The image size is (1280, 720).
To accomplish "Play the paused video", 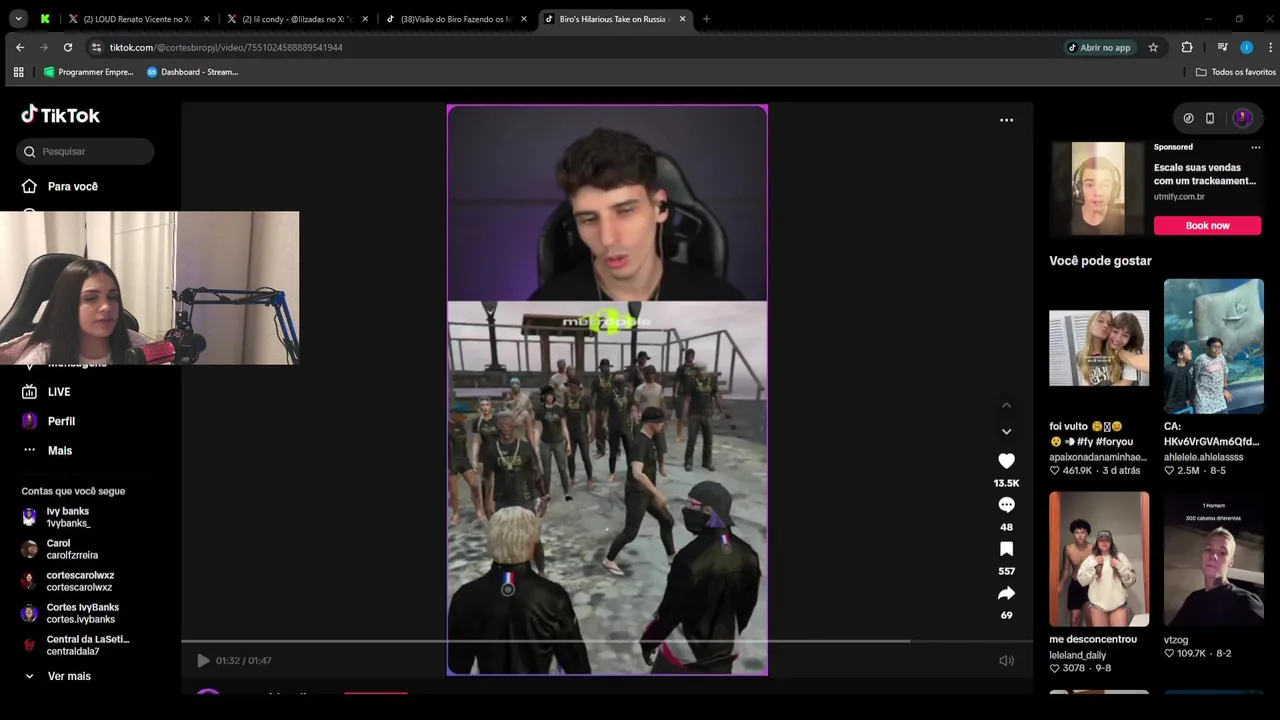I will pyautogui.click(x=203, y=660).
